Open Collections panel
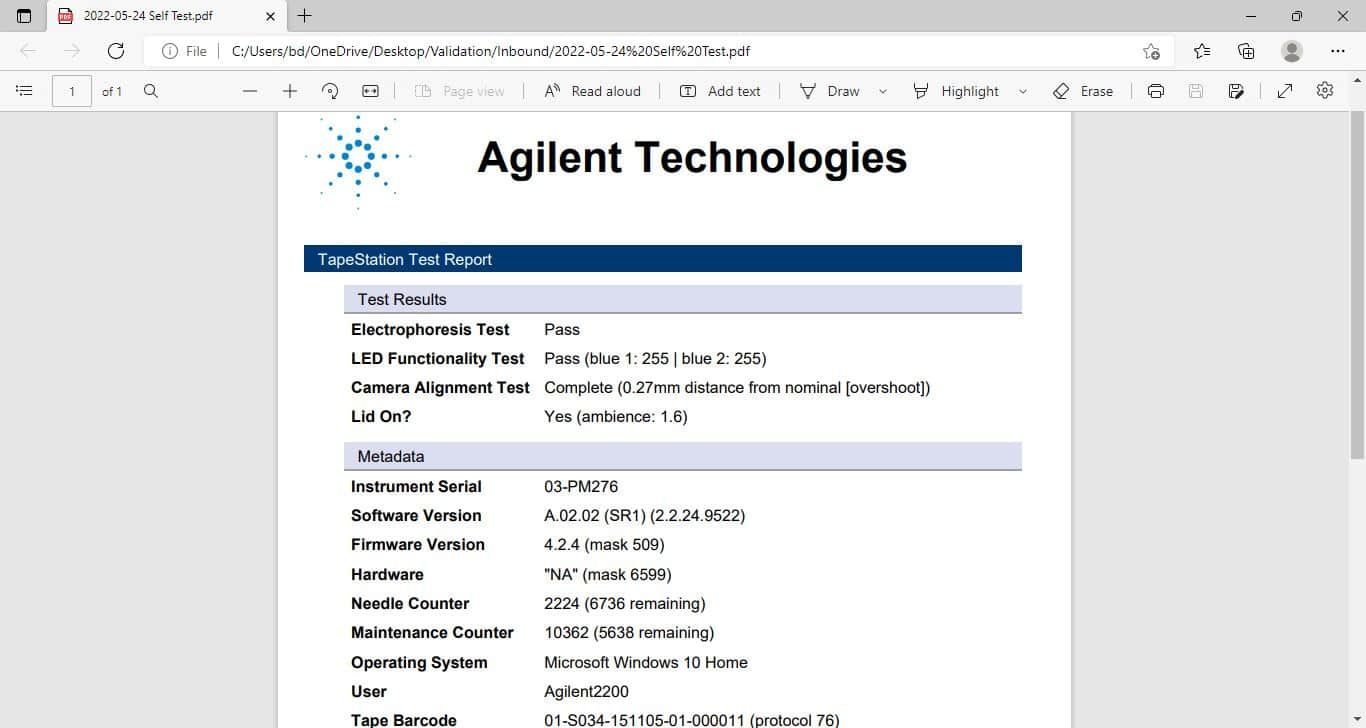 point(1246,51)
